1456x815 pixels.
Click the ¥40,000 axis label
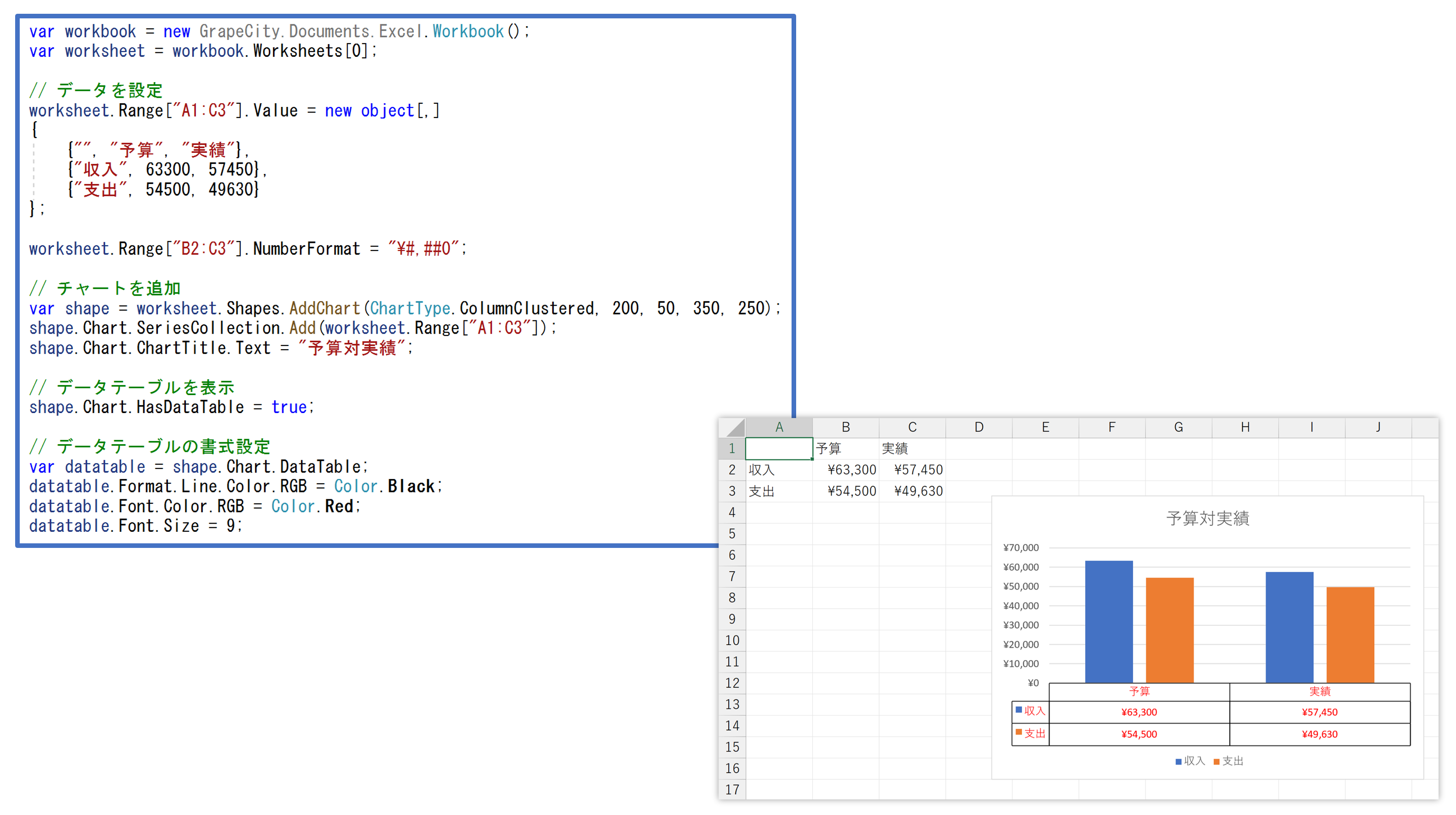coord(1021,606)
